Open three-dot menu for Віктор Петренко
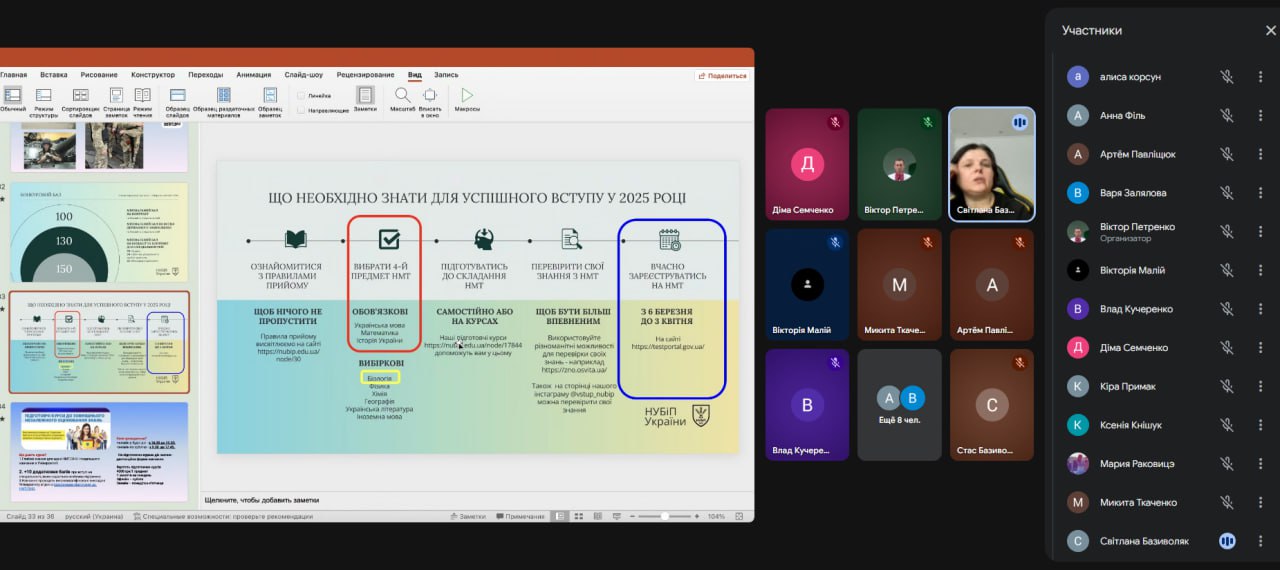Viewport: 1280px width, 570px height. pyautogui.click(x=1260, y=231)
